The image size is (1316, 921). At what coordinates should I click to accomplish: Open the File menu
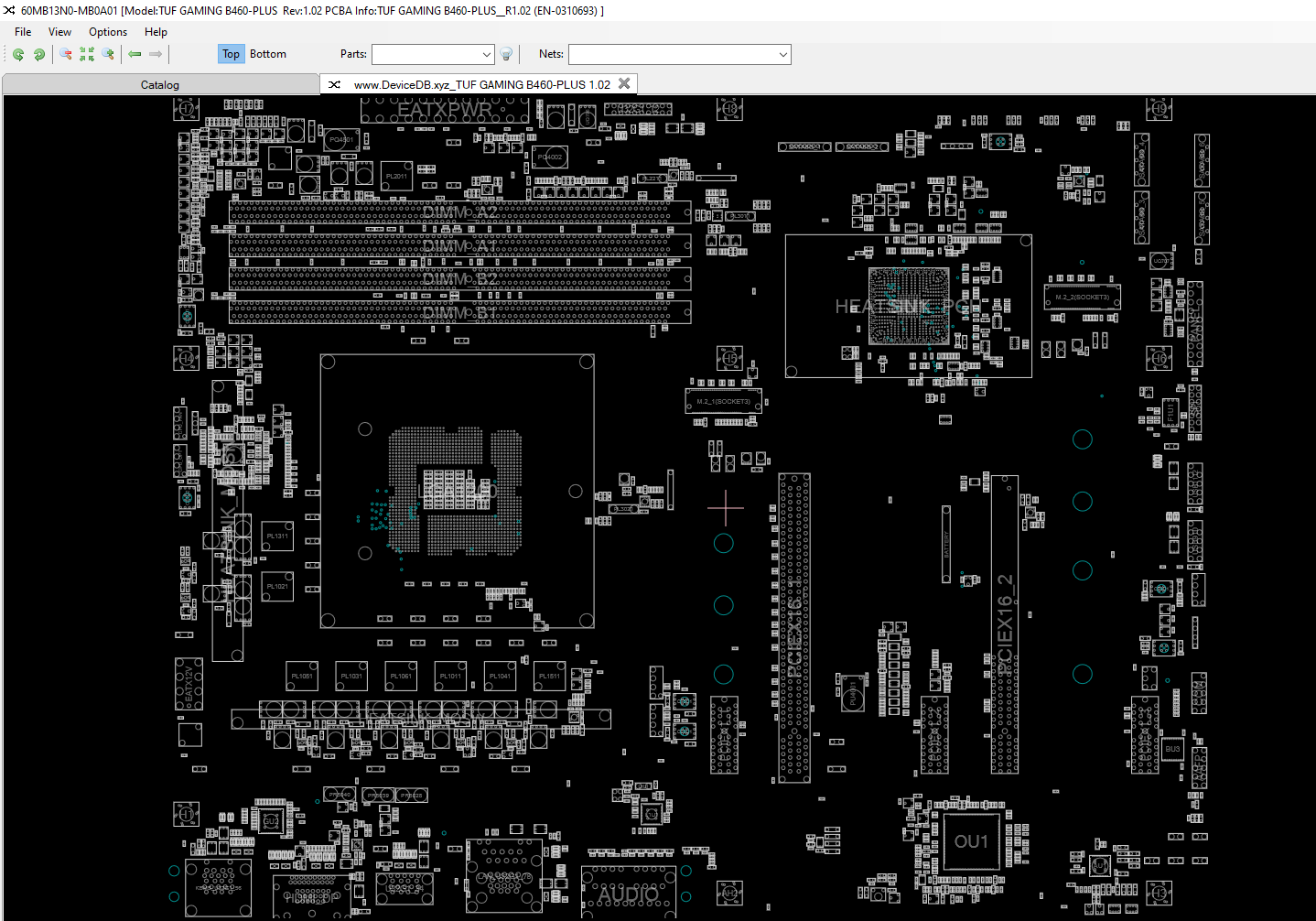coord(23,32)
